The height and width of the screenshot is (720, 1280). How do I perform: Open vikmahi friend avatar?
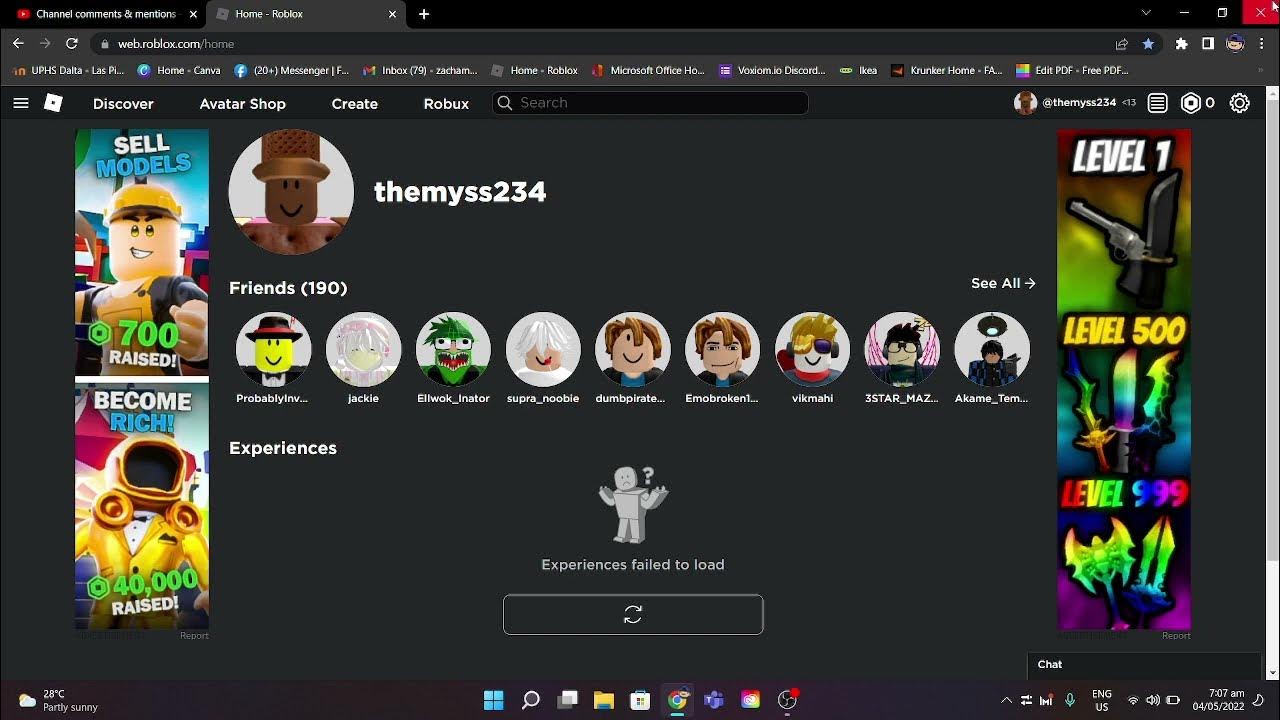tap(812, 349)
